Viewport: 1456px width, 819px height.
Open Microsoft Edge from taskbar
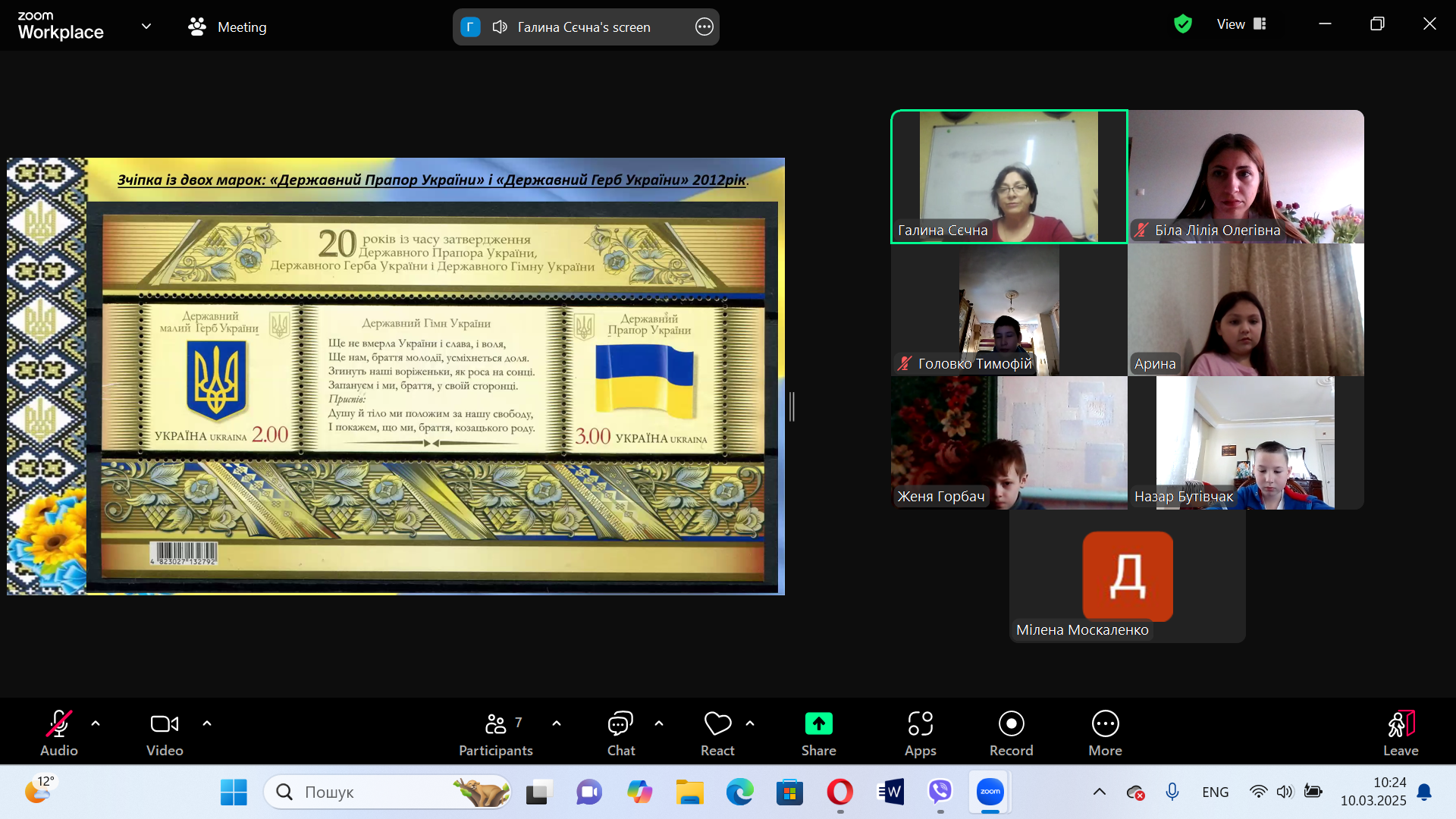pos(739,792)
